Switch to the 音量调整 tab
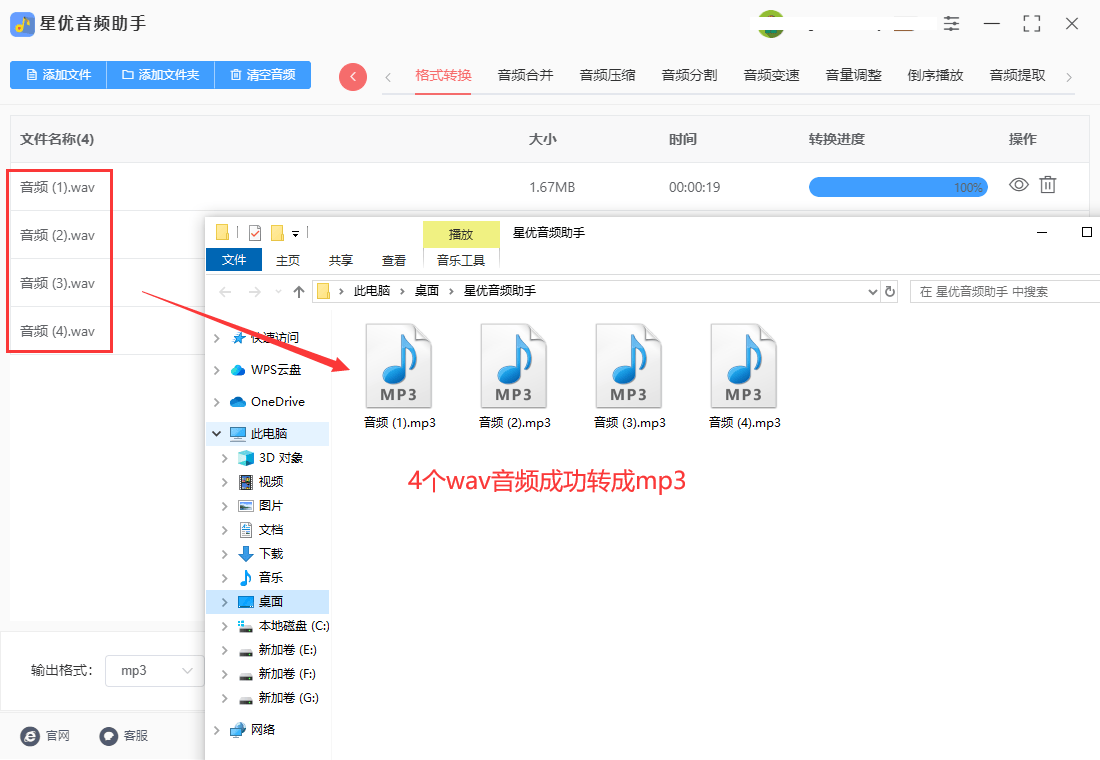The image size is (1100, 760). (x=854, y=75)
